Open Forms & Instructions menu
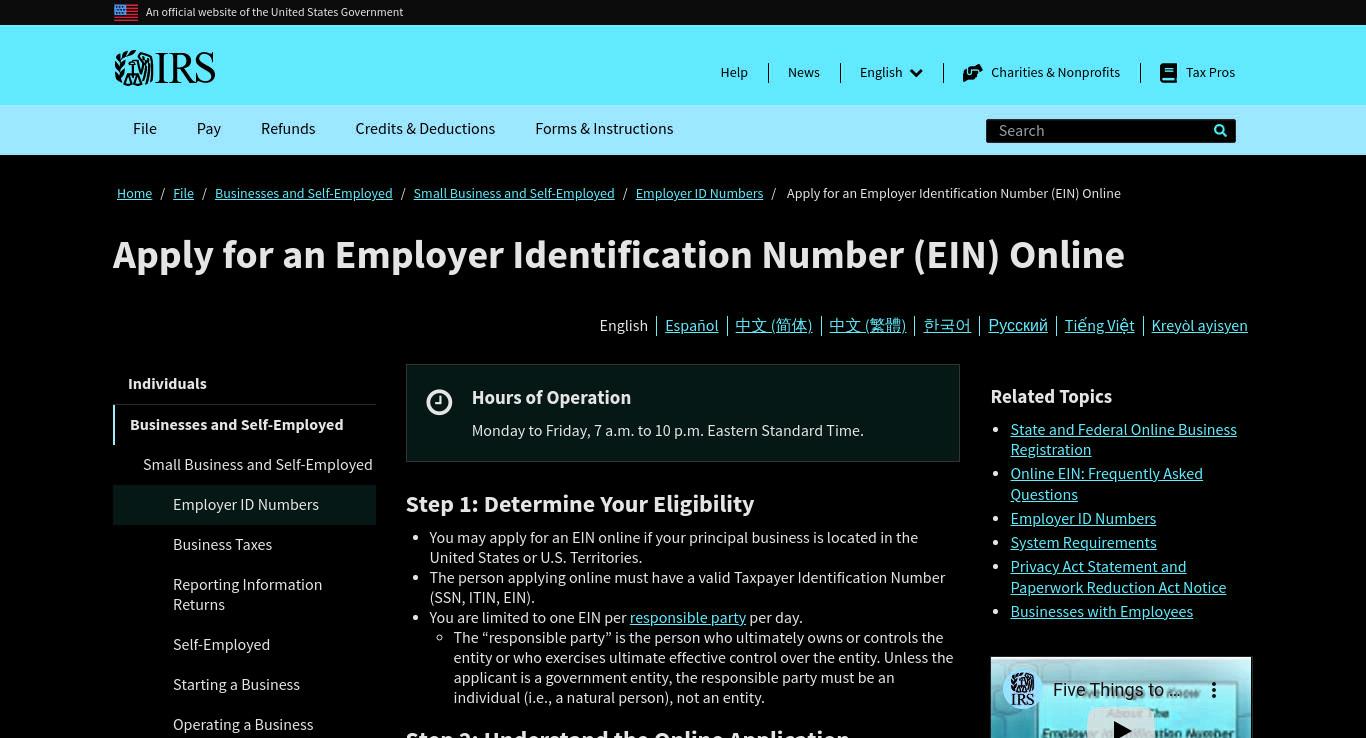 (x=604, y=129)
